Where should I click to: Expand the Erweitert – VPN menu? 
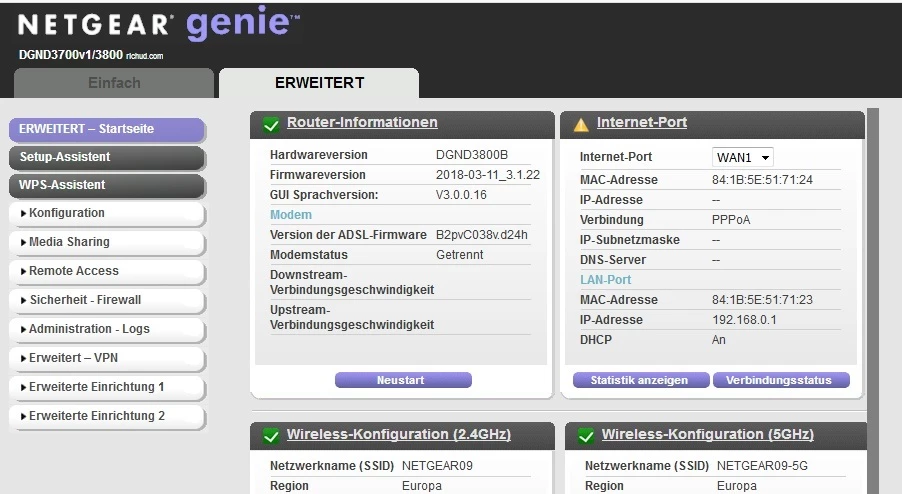(x=107, y=358)
